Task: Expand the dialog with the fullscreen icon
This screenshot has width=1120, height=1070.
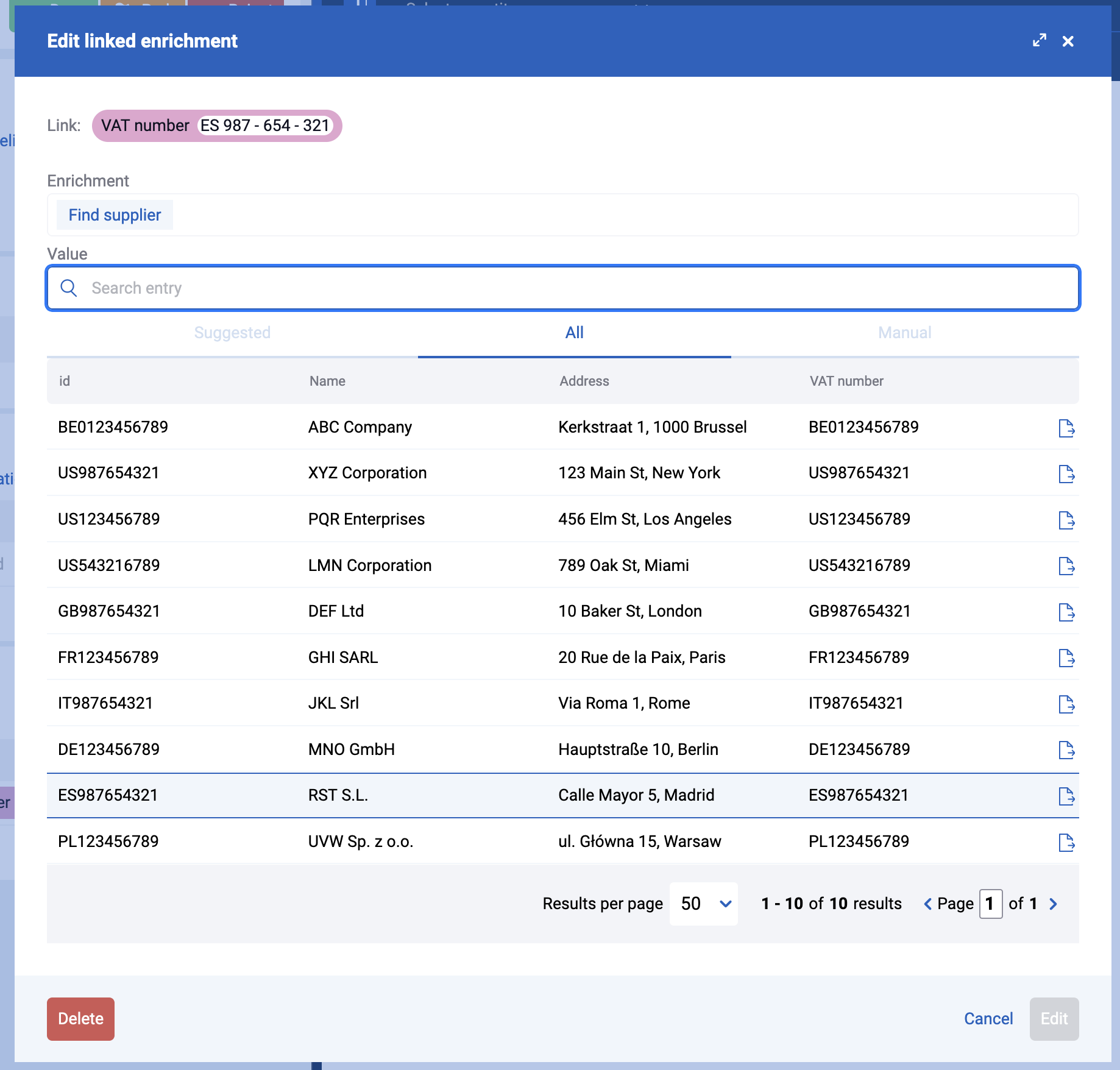Action: pos(1040,40)
